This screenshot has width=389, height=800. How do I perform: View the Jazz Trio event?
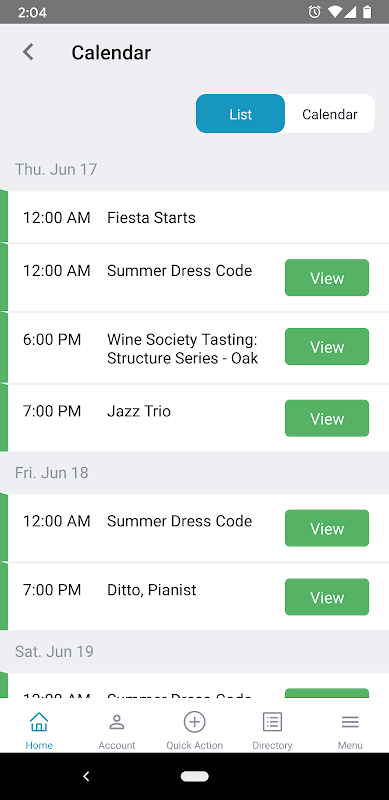point(327,418)
